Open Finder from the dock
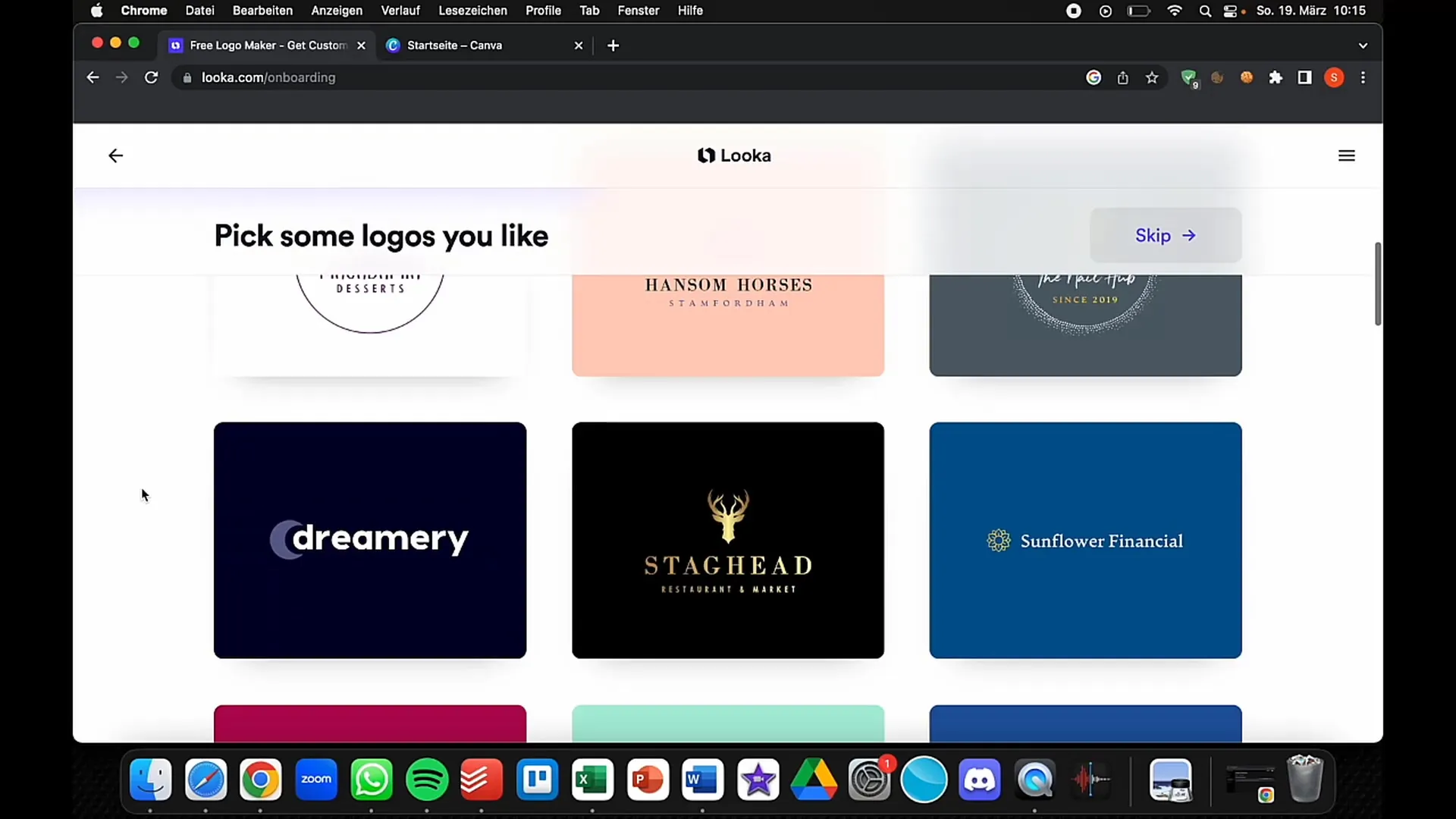The width and height of the screenshot is (1456, 819). tap(150, 780)
